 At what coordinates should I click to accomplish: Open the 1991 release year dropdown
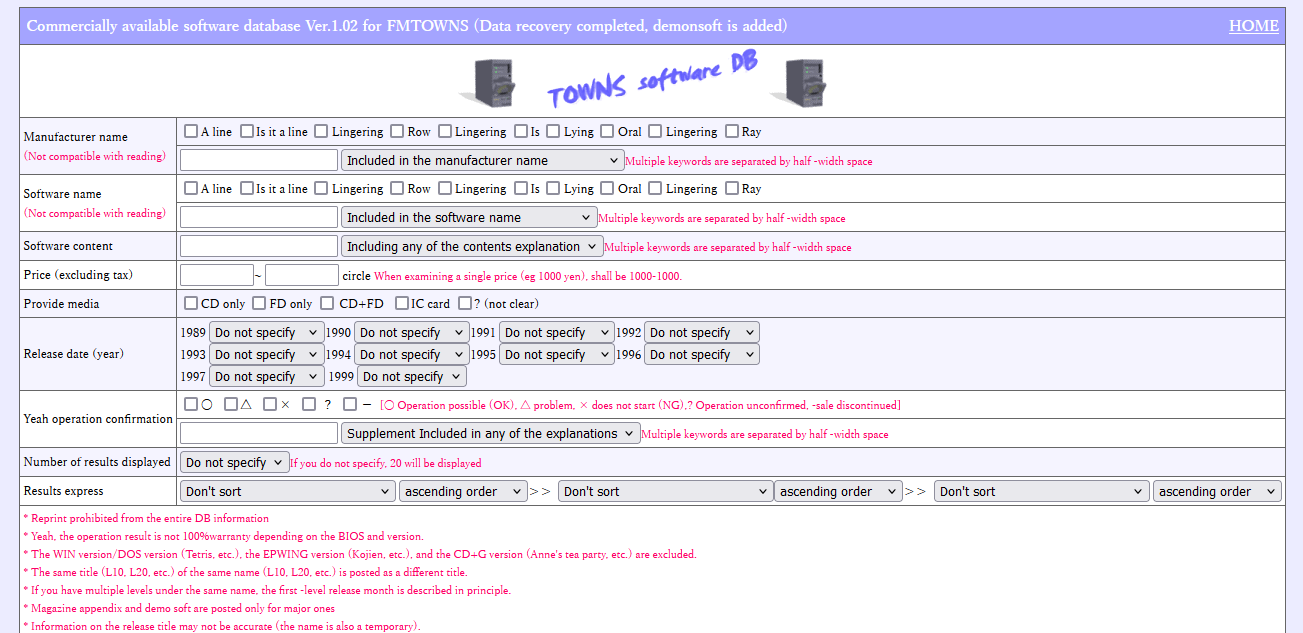click(x=557, y=332)
